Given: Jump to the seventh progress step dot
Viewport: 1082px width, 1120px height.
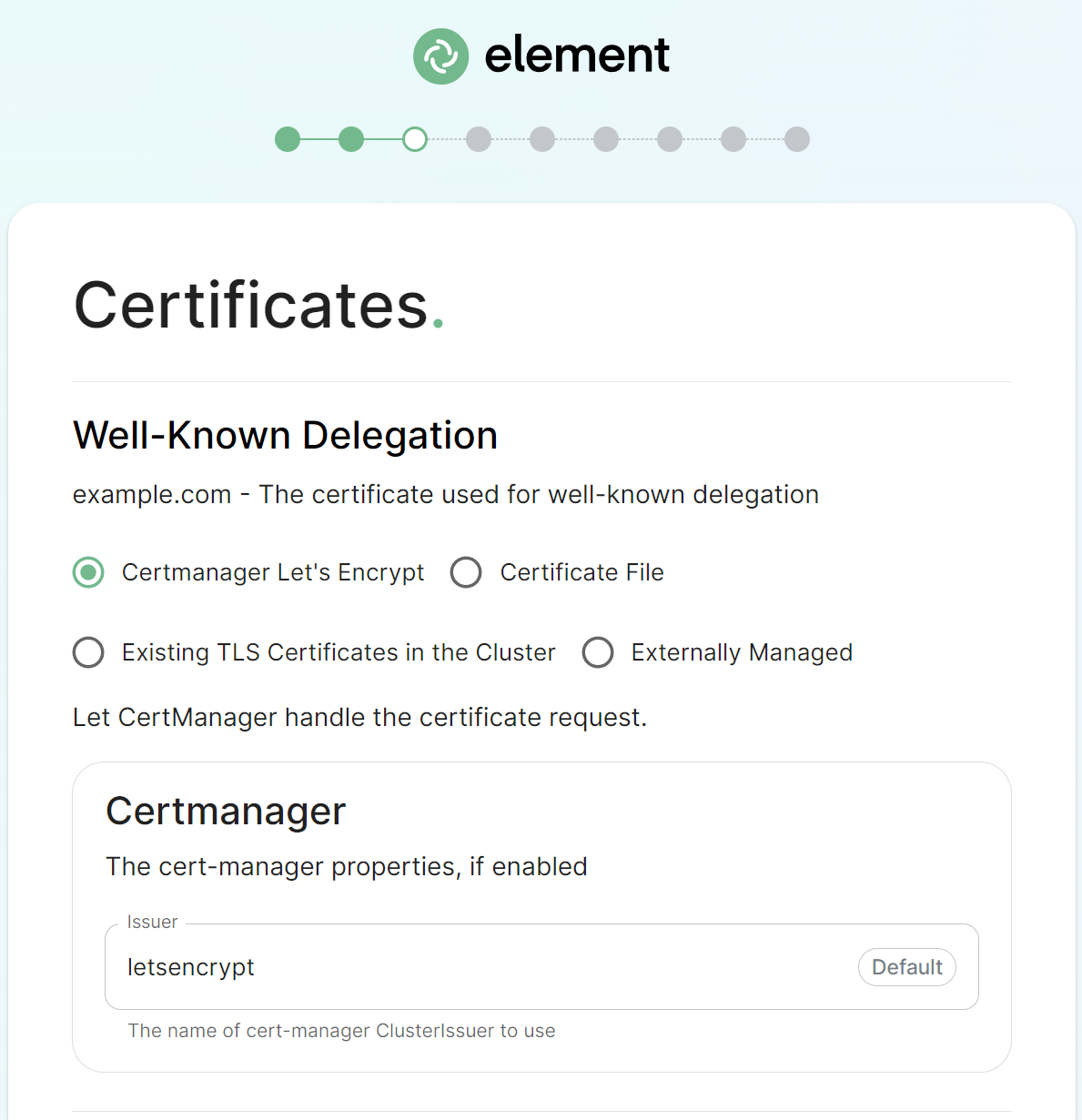Looking at the screenshot, I should pos(670,139).
